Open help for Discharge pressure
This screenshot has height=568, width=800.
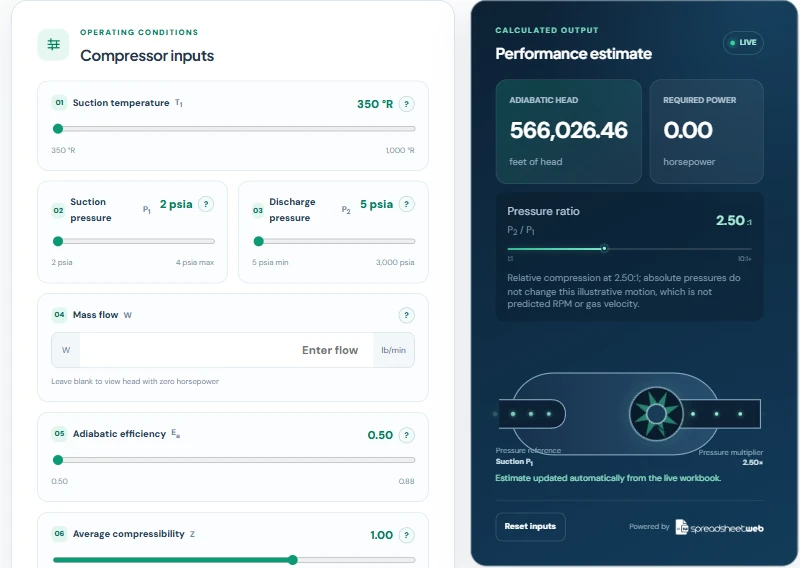[x=406, y=204]
